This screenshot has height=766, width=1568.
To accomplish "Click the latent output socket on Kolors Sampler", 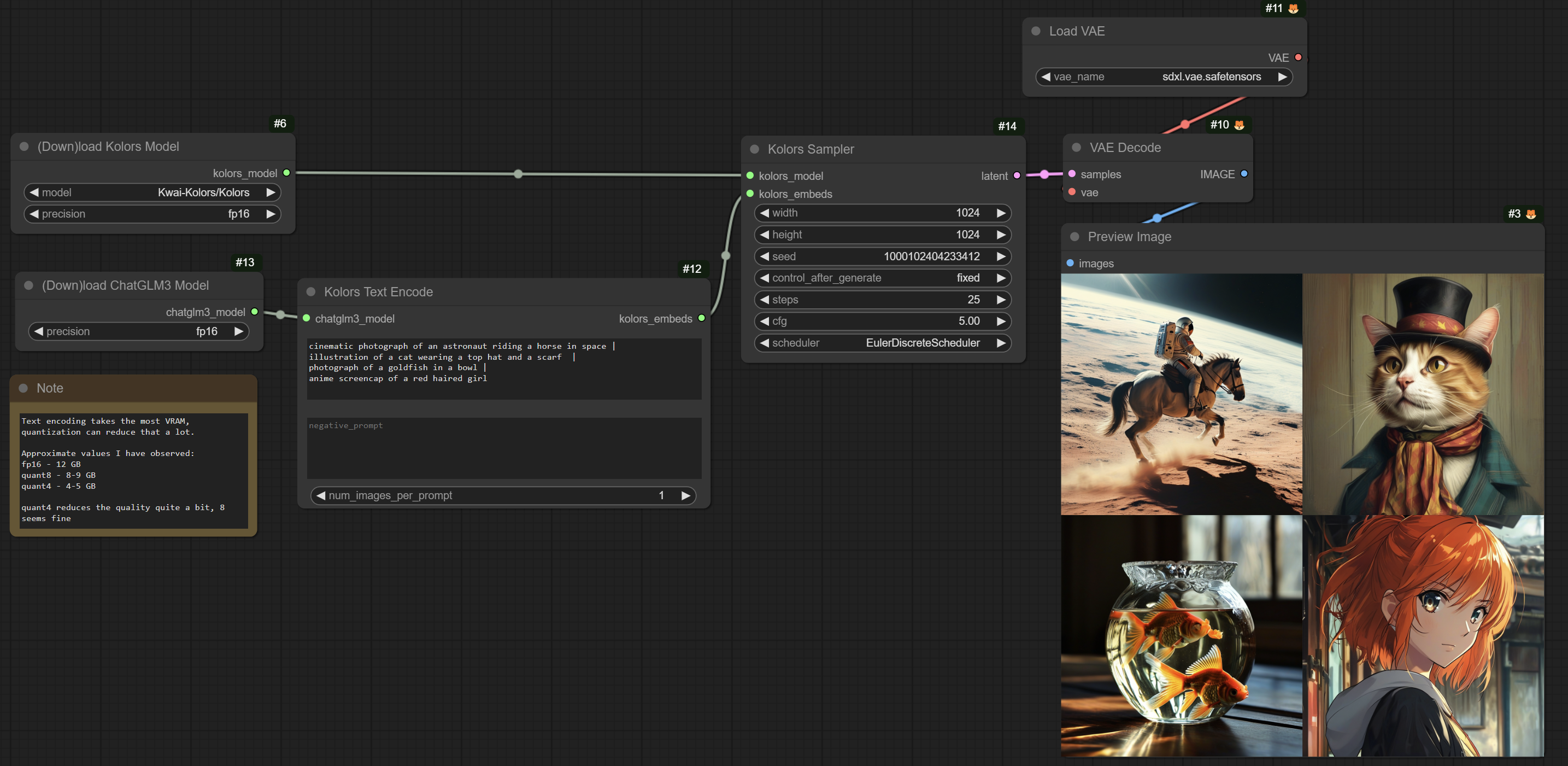I will pyautogui.click(x=1017, y=176).
